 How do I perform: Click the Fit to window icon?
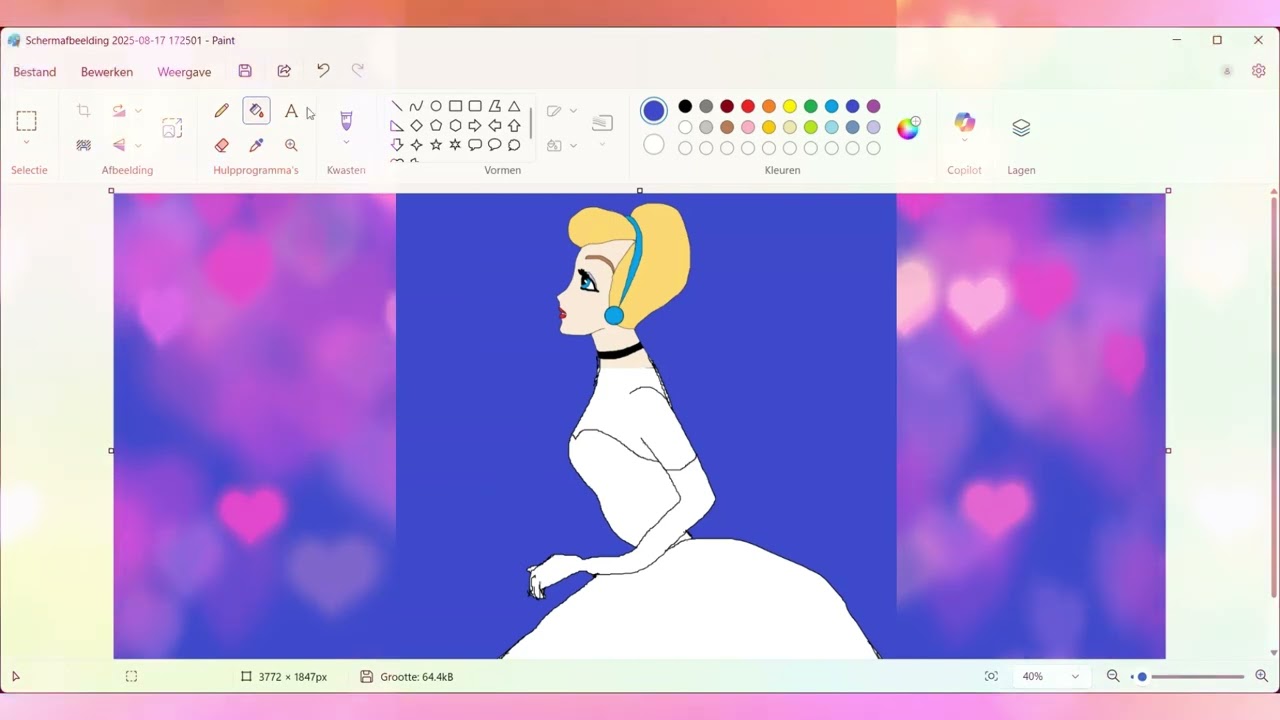[x=991, y=677]
